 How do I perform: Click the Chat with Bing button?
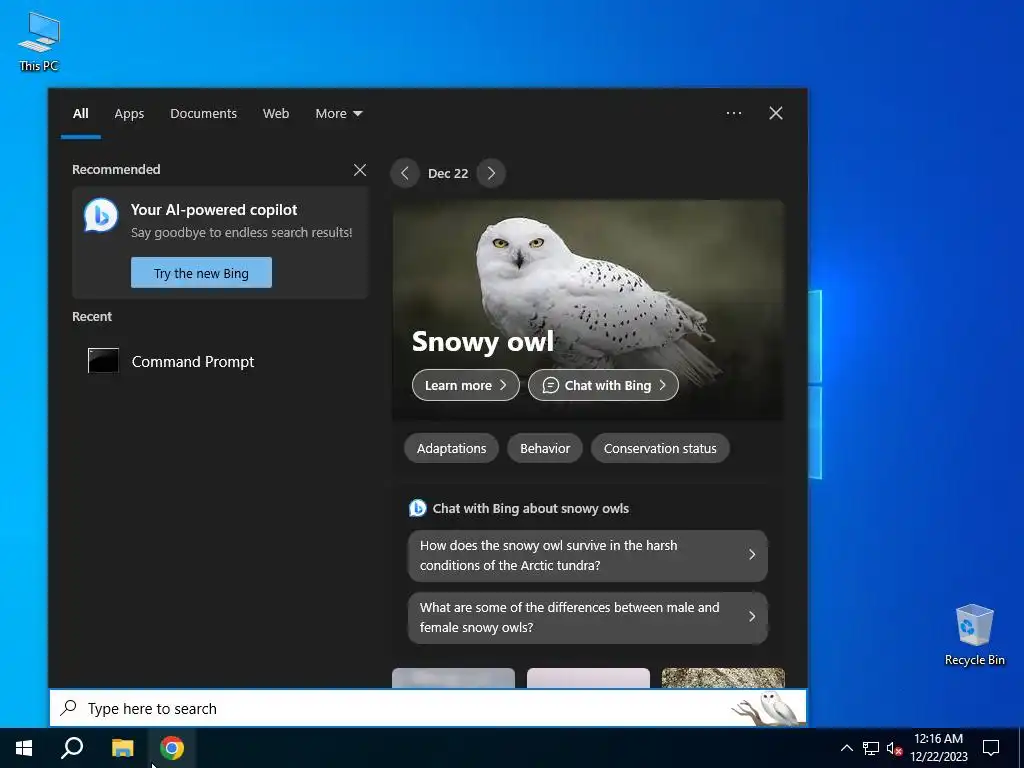pos(603,385)
